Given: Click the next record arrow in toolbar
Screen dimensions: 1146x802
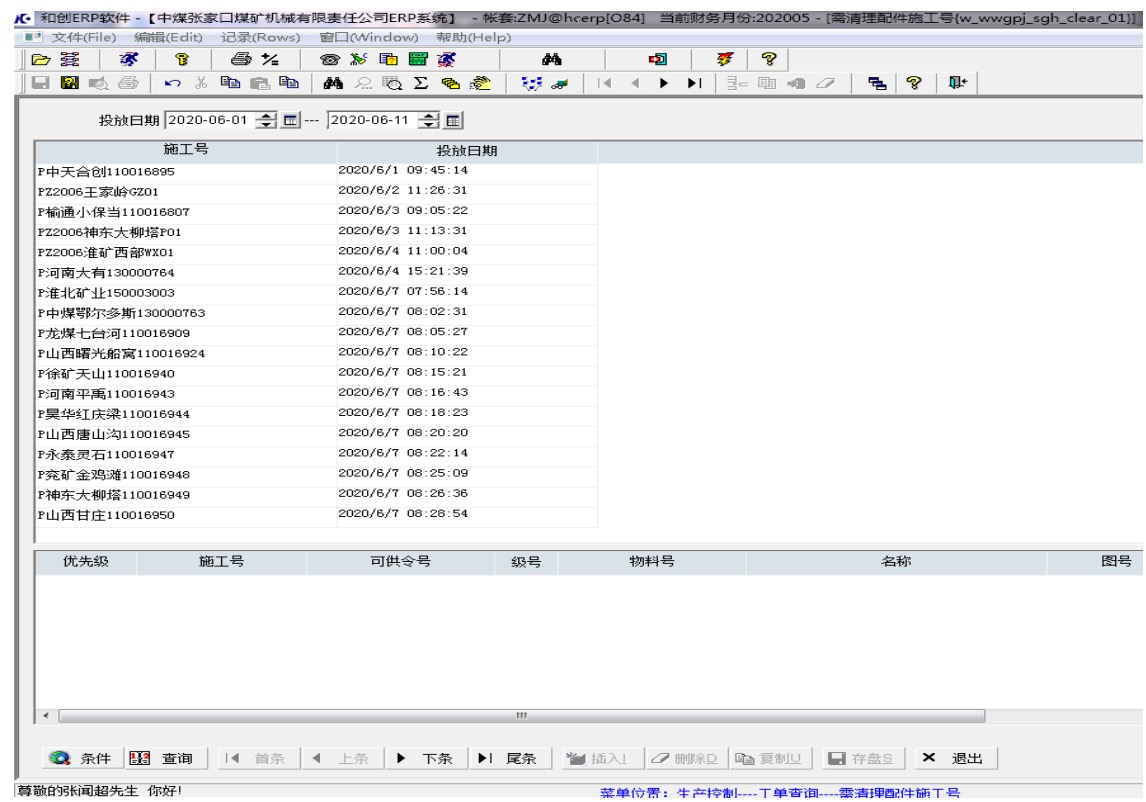Looking at the screenshot, I should (664, 83).
